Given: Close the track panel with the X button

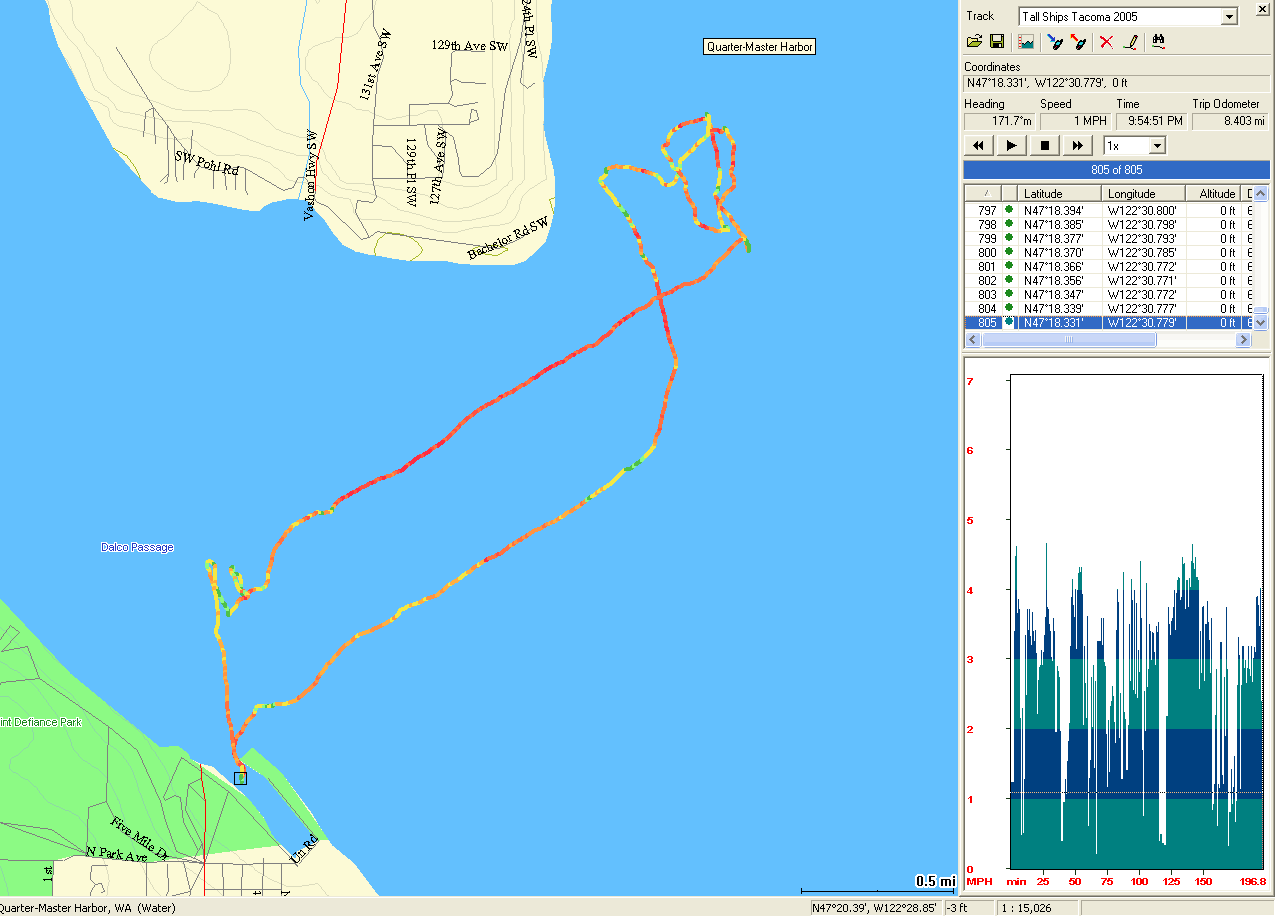Looking at the screenshot, I should point(1261,10).
